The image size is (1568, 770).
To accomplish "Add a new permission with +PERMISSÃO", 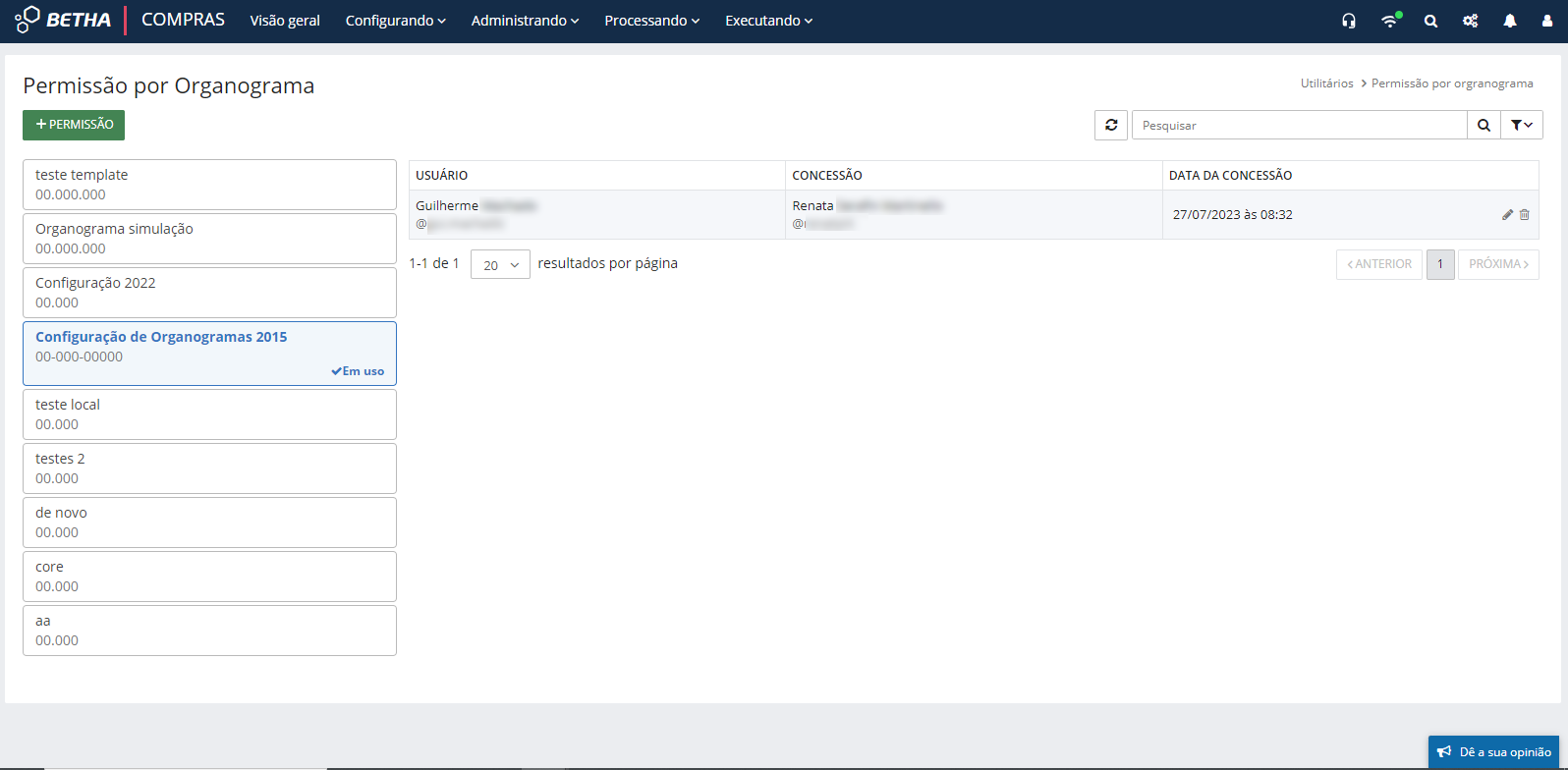I will 74,125.
